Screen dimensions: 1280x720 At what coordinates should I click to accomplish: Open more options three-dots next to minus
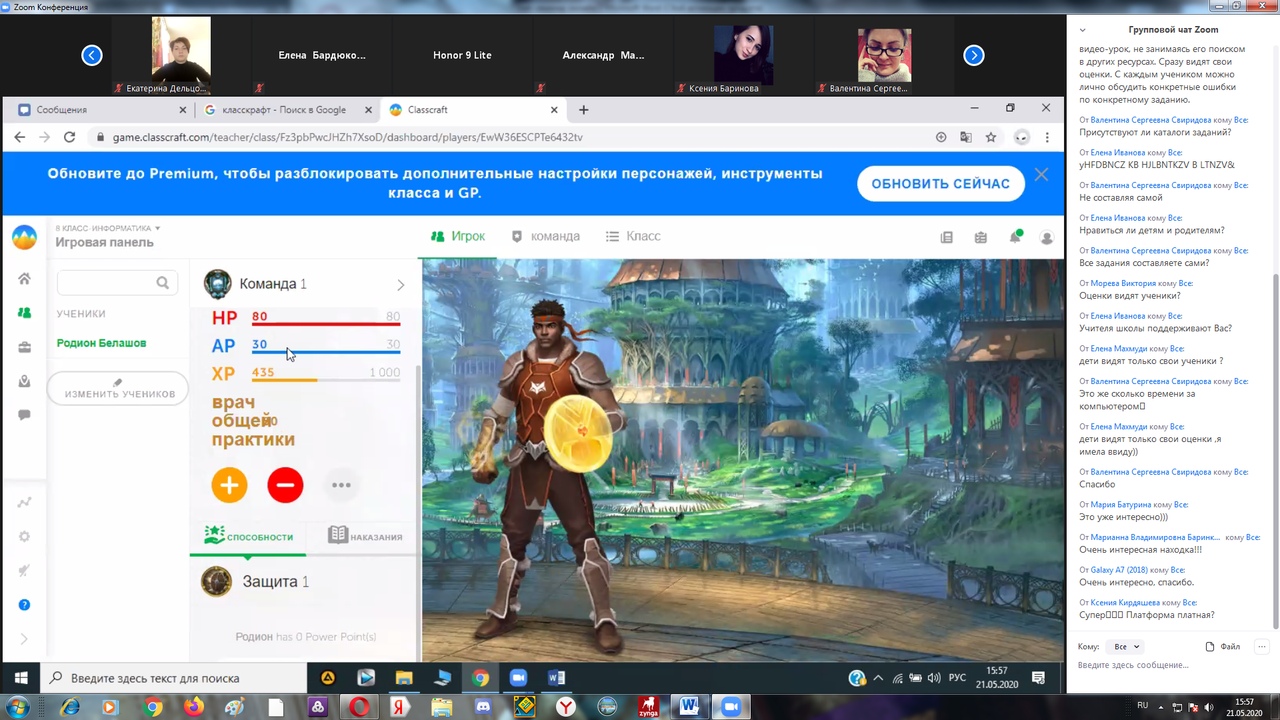341,485
